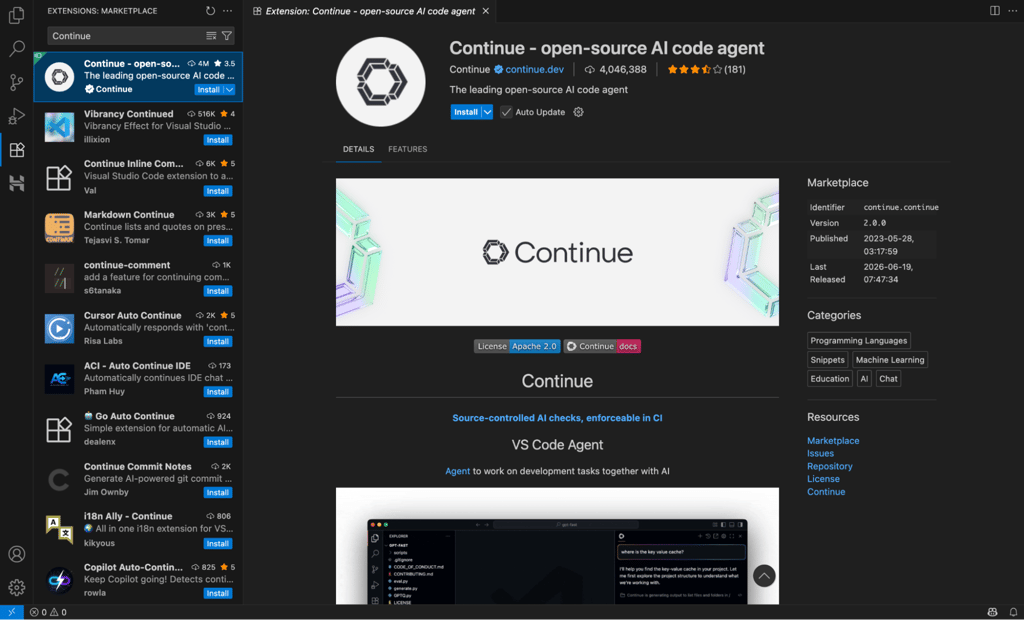
Task: Open the Agent link in VS Code Agent section
Action: pyautogui.click(x=457, y=471)
